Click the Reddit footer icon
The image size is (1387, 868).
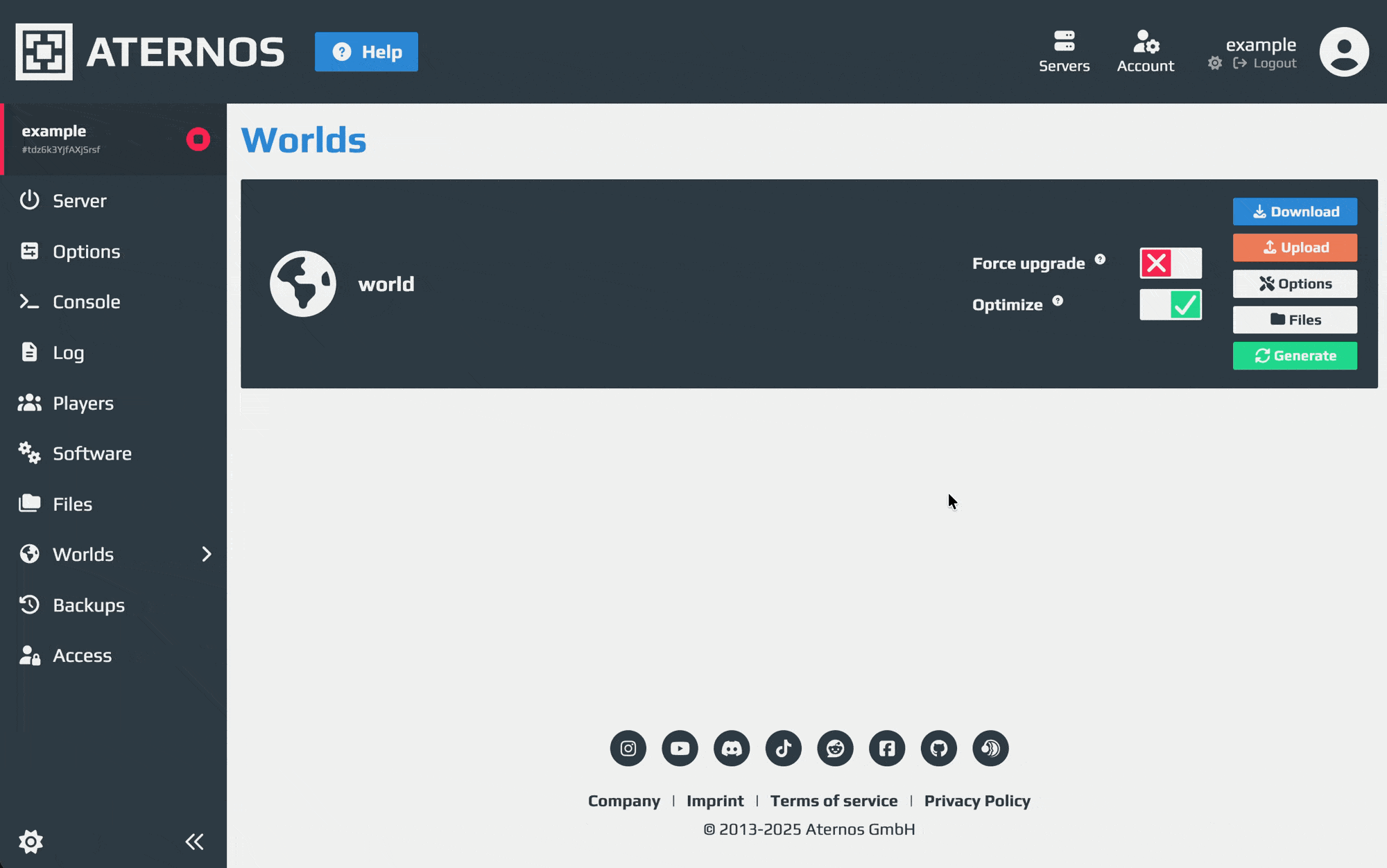(835, 748)
